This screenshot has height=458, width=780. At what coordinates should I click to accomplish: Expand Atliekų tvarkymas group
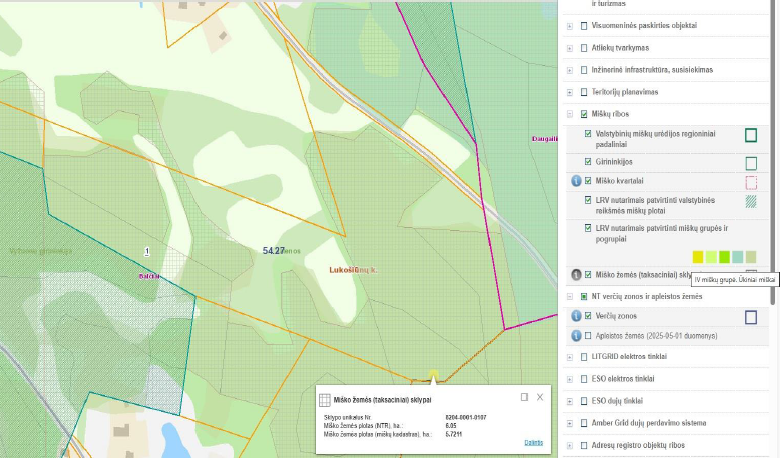click(x=570, y=48)
